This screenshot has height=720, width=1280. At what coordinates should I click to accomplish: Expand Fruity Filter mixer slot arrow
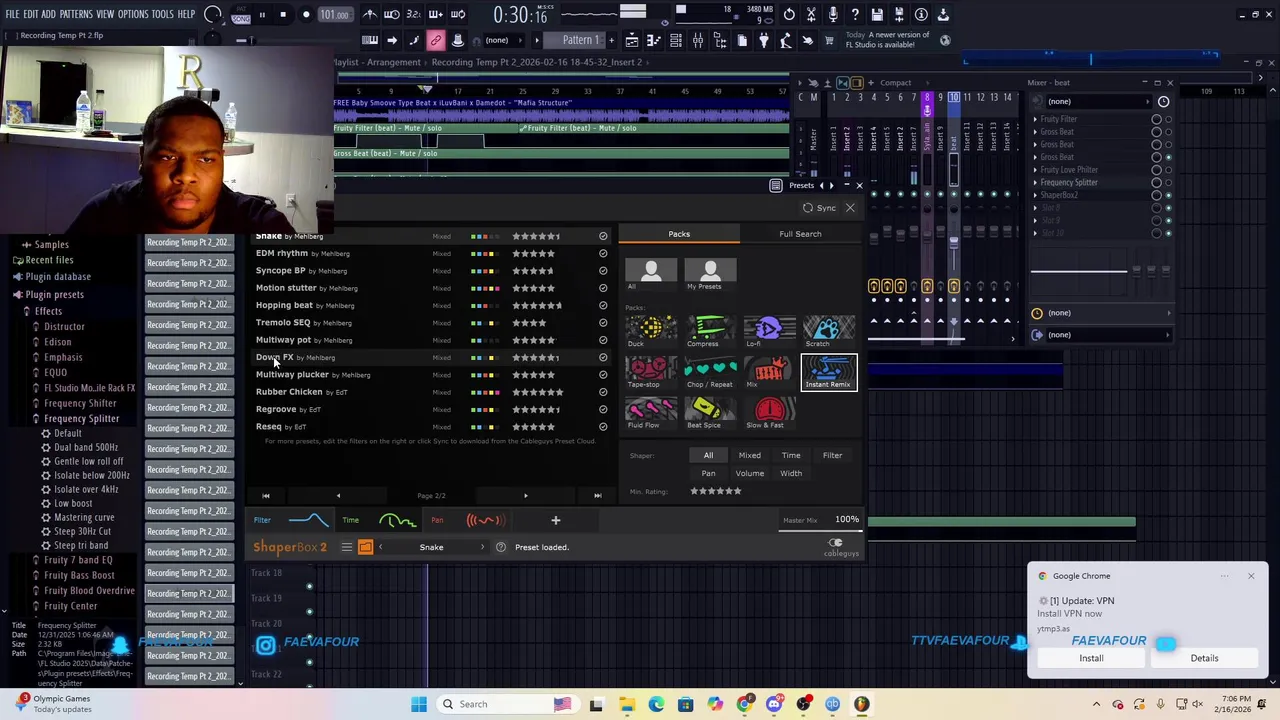click(1035, 119)
